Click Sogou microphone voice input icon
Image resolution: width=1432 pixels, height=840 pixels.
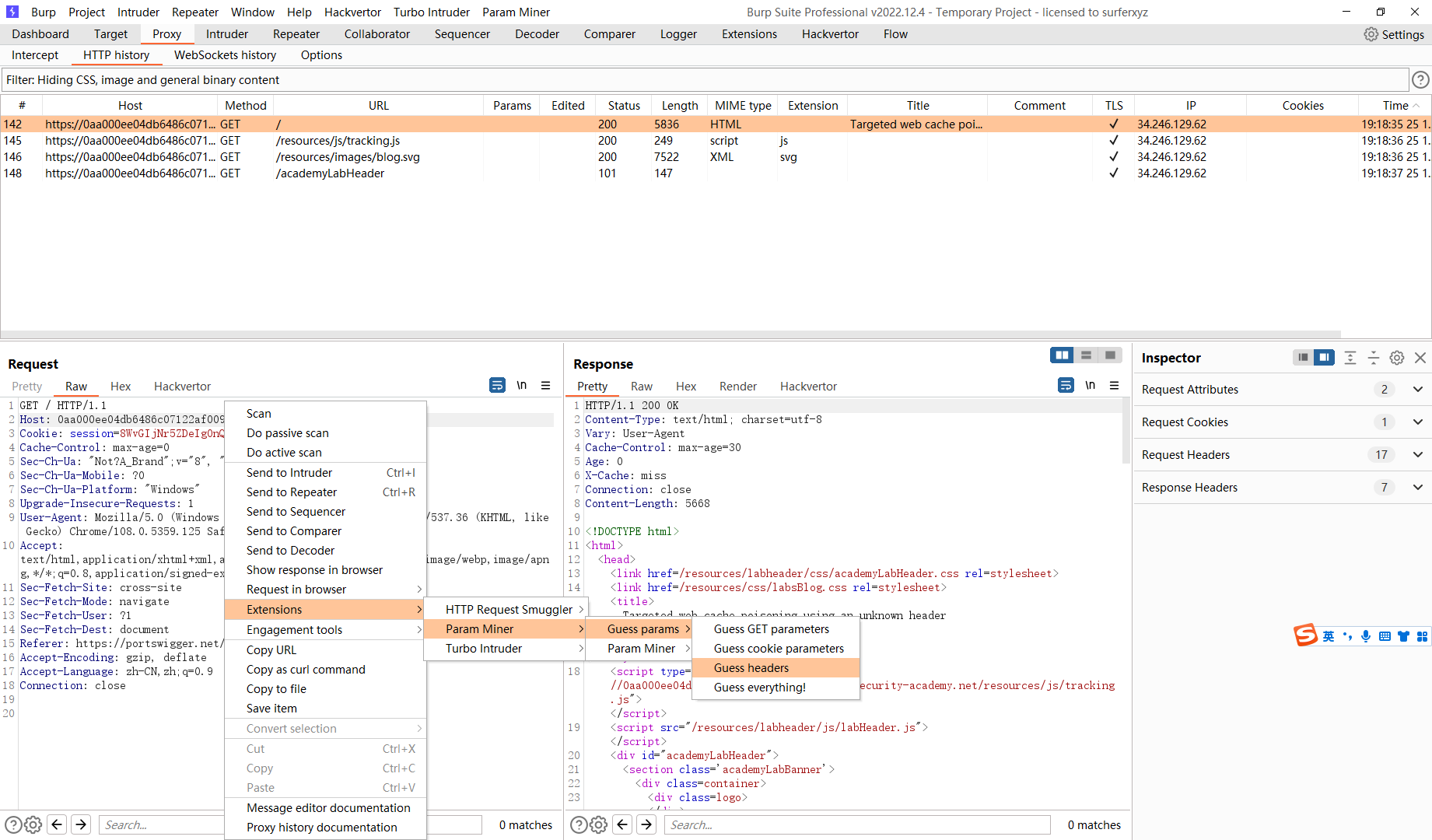click(x=1366, y=636)
